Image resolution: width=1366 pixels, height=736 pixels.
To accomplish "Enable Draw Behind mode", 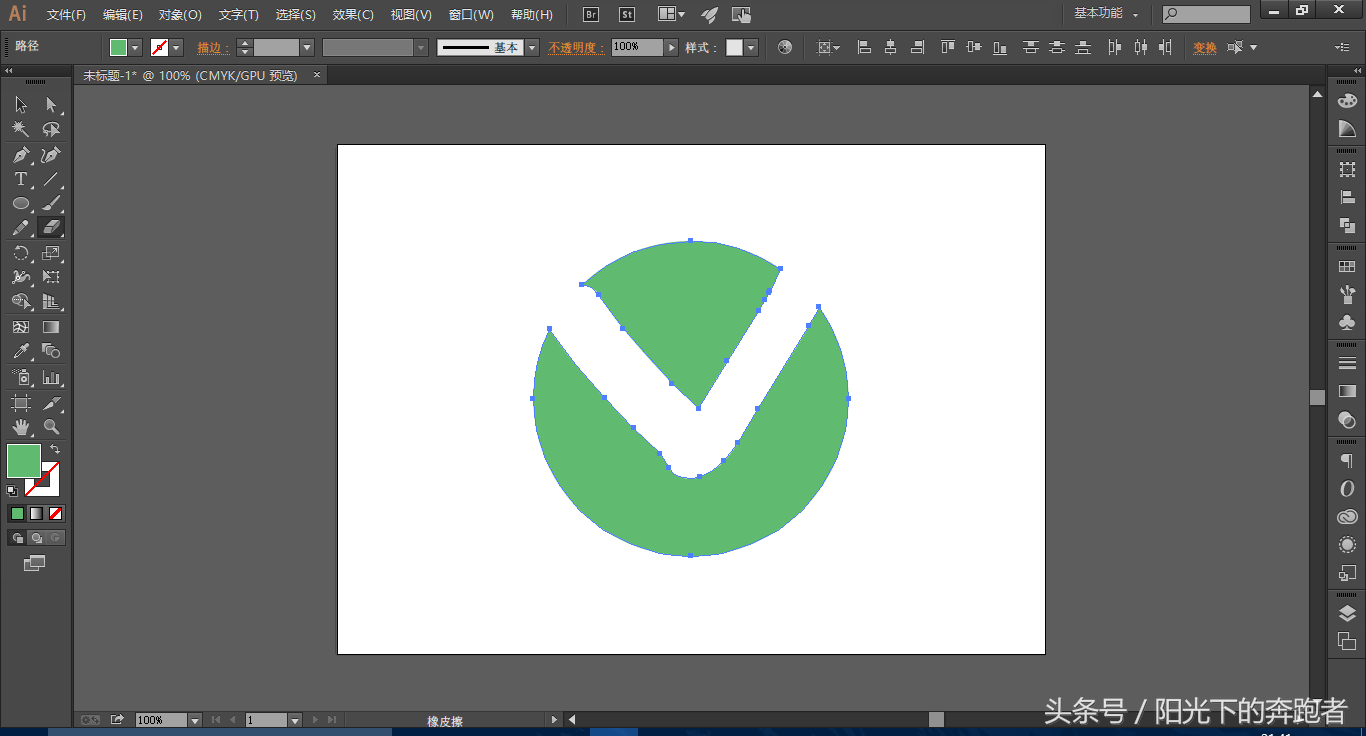I will click(36, 538).
